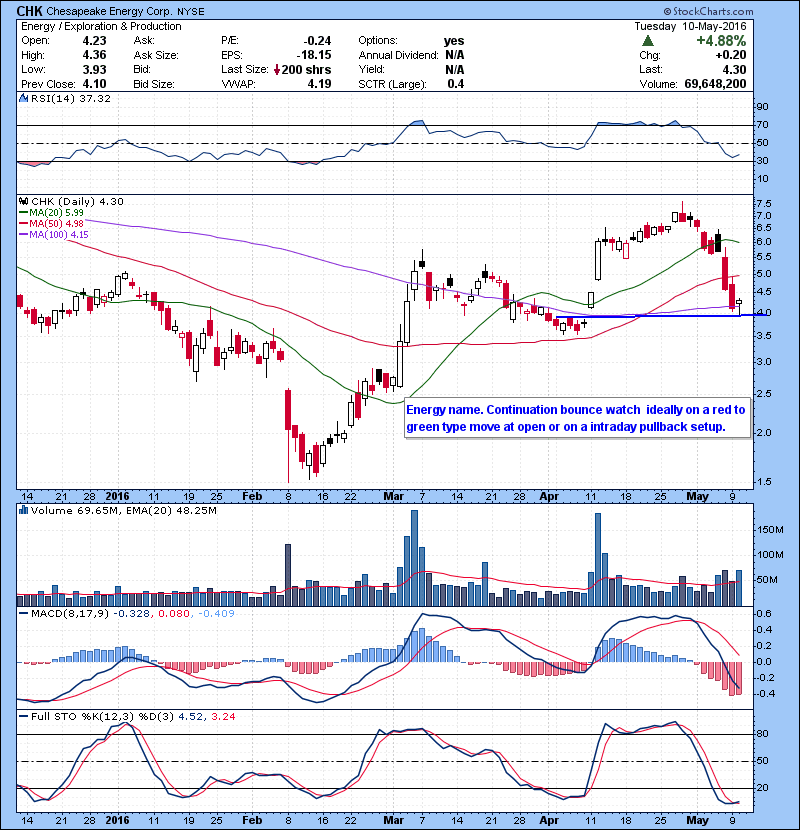Image resolution: width=800 pixels, height=830 pixels.
Task: Click the MACD(8,17,9) legend label
Action: click(x=69, y=613)
